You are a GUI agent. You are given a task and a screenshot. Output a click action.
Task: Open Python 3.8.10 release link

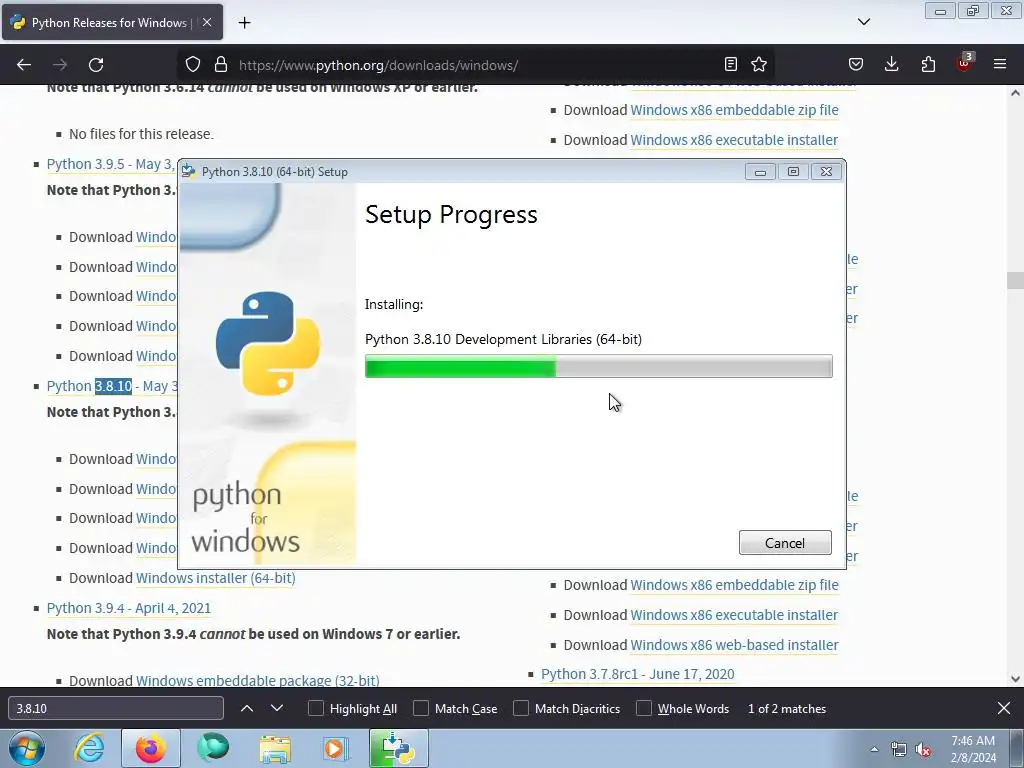(x=111, y=386)
